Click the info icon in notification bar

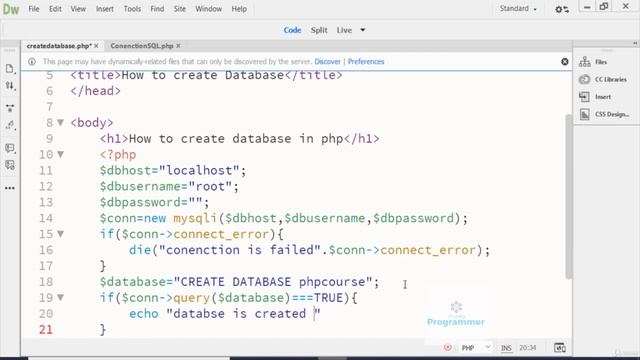pyautogui.click(x=32, y=62)
